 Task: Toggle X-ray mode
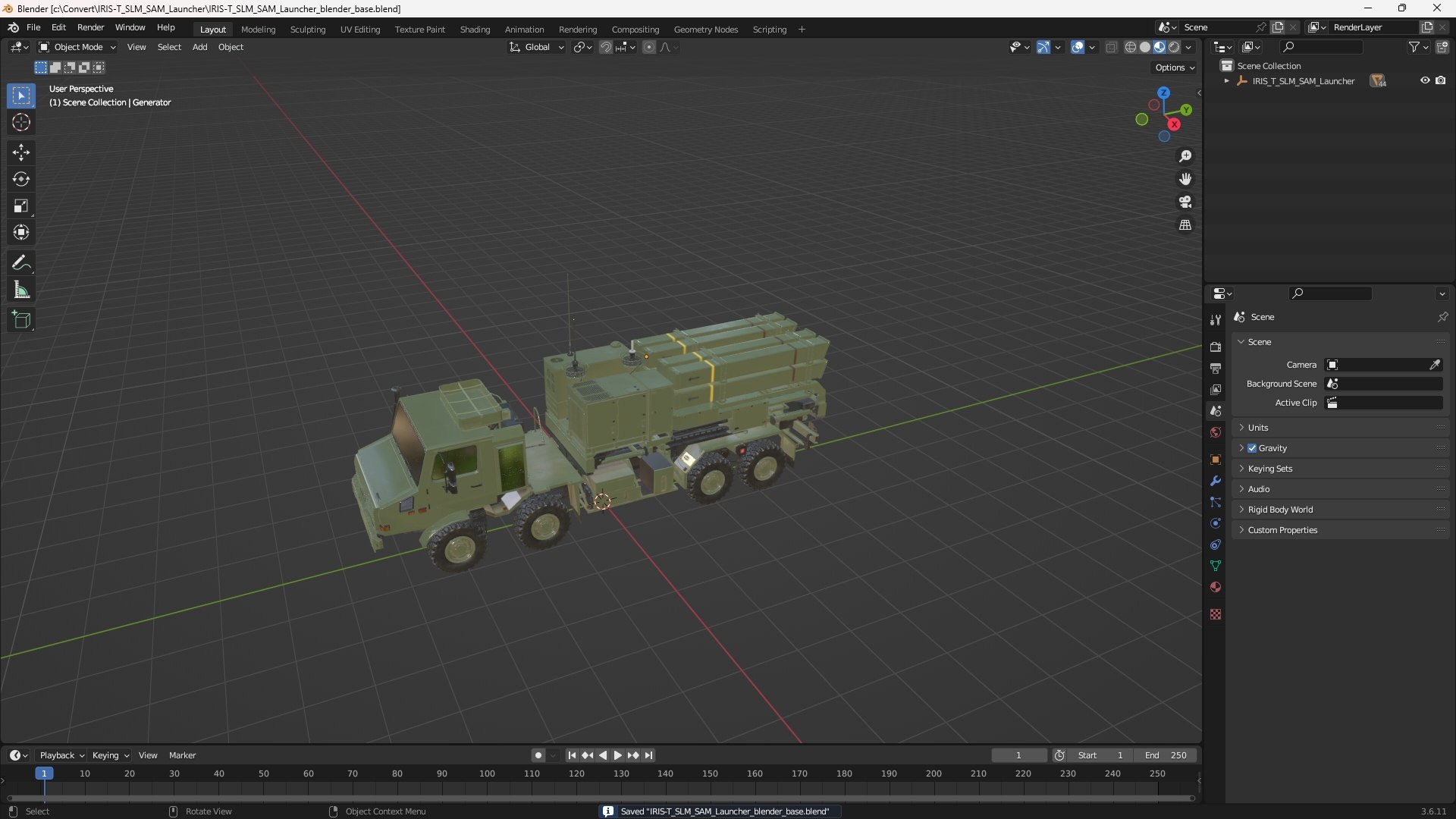pyautogui.click(x=1112, y=47)
